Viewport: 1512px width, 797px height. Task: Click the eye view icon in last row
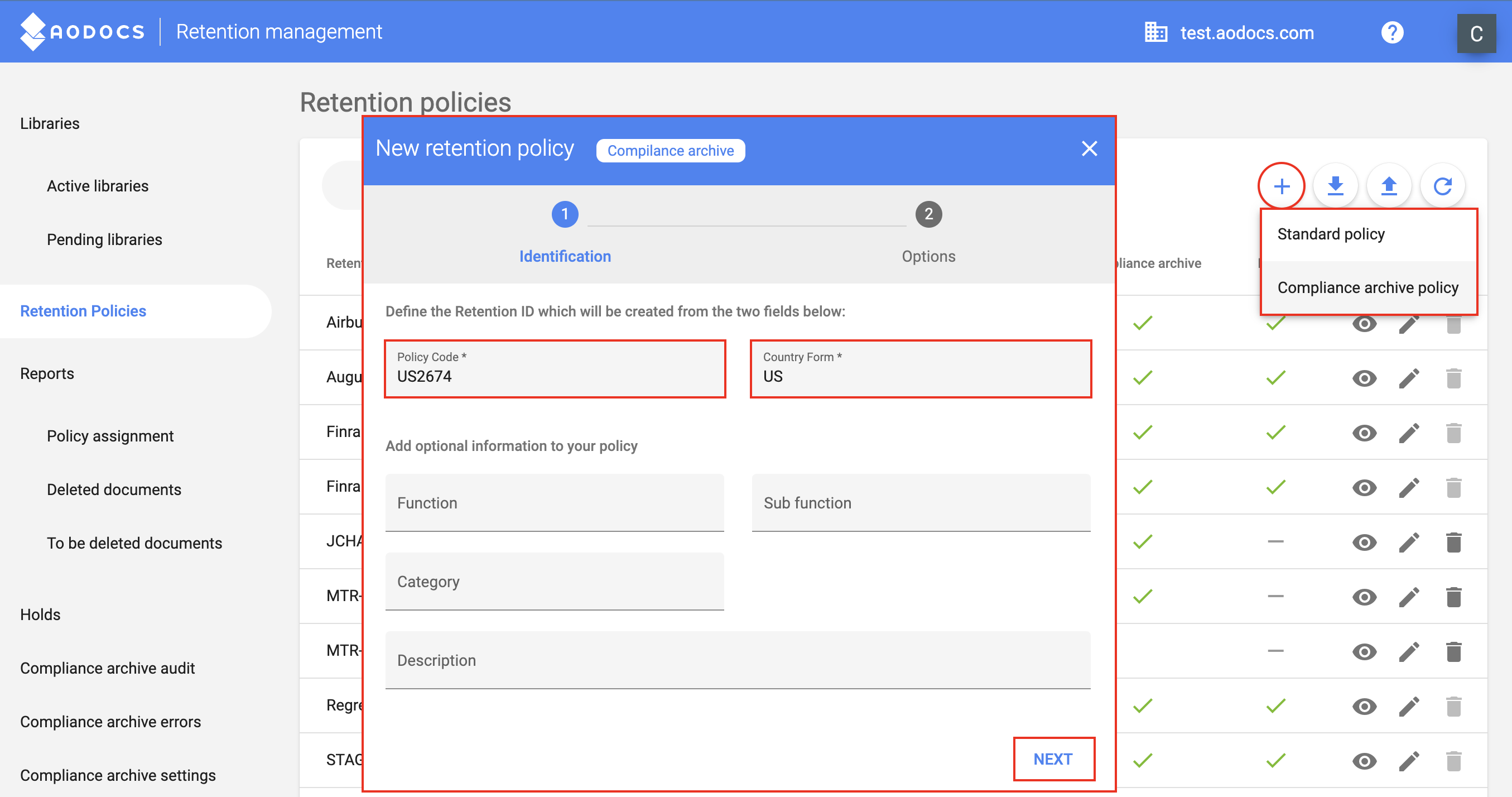(x=1364, y=761)
